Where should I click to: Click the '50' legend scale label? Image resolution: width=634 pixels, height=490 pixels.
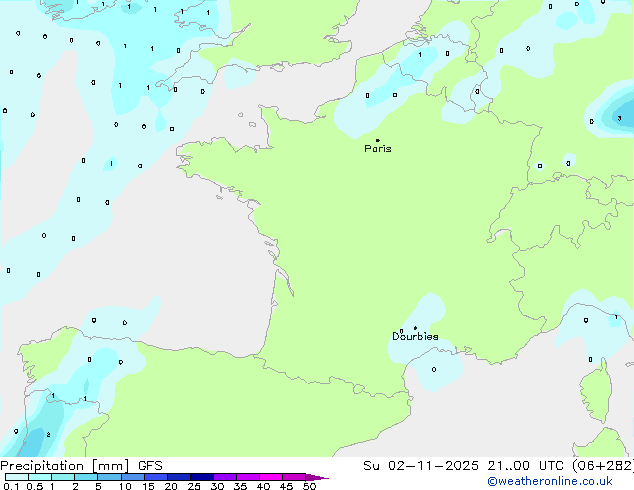pyautogui.click(x=309, y=486)
